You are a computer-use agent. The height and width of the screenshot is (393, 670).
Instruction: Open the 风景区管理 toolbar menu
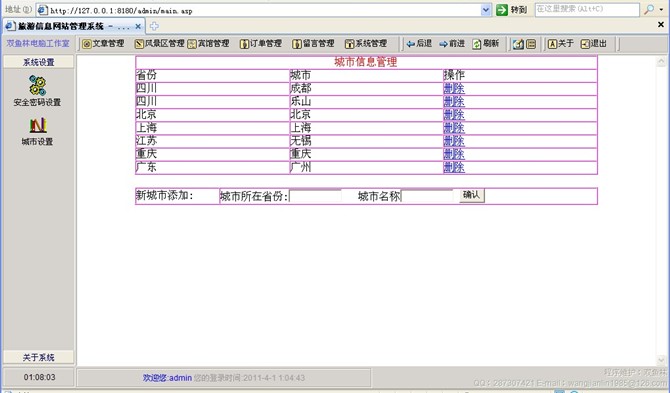[x=160, y=44]
